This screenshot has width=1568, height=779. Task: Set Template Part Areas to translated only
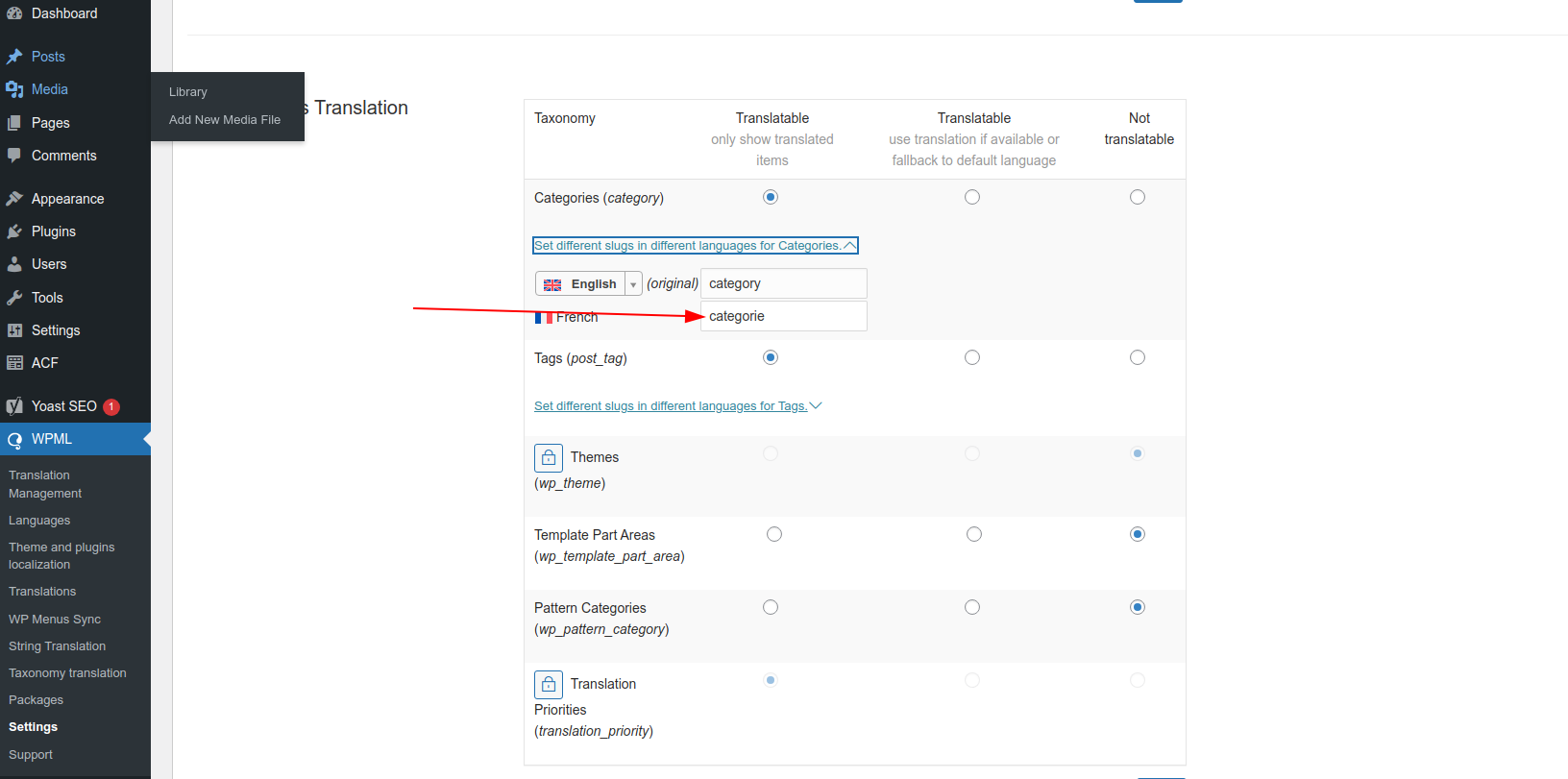(774, 534)
